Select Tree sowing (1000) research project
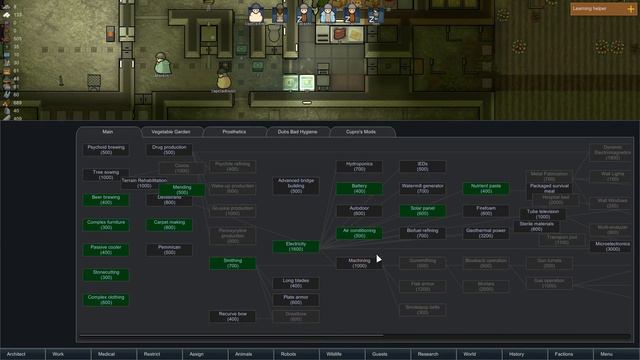Image resolution: width=640 pixels, height=360 pixels. tap(106, 175)
